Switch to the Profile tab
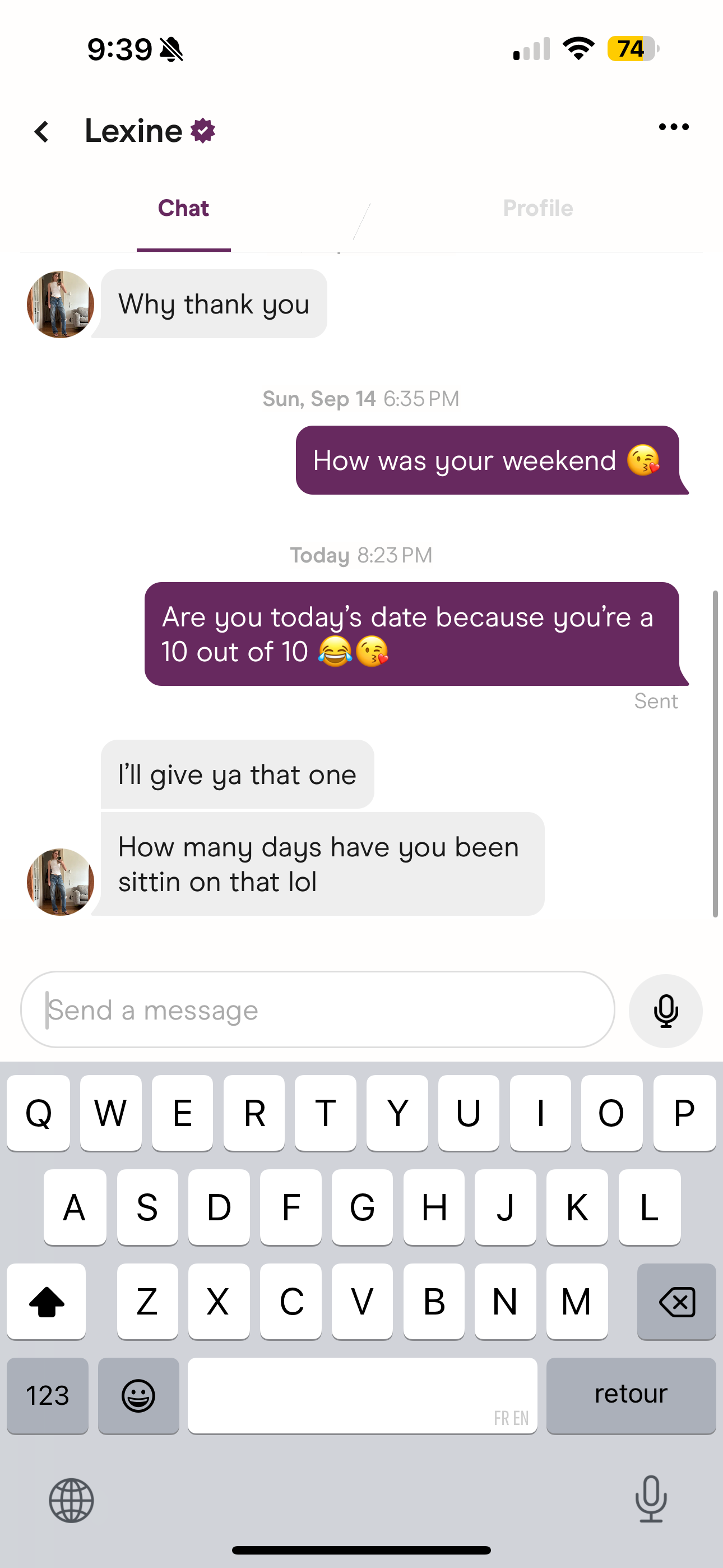This screenshot has height=1568, width=723. (538, 208)
